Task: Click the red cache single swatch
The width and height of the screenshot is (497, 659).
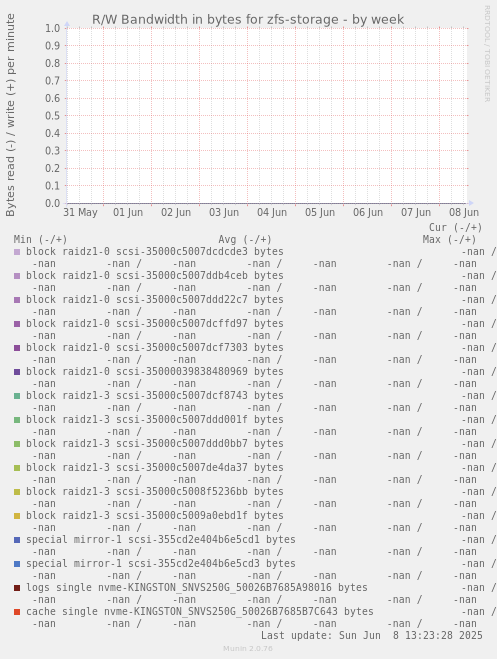Action: point(17,612)
